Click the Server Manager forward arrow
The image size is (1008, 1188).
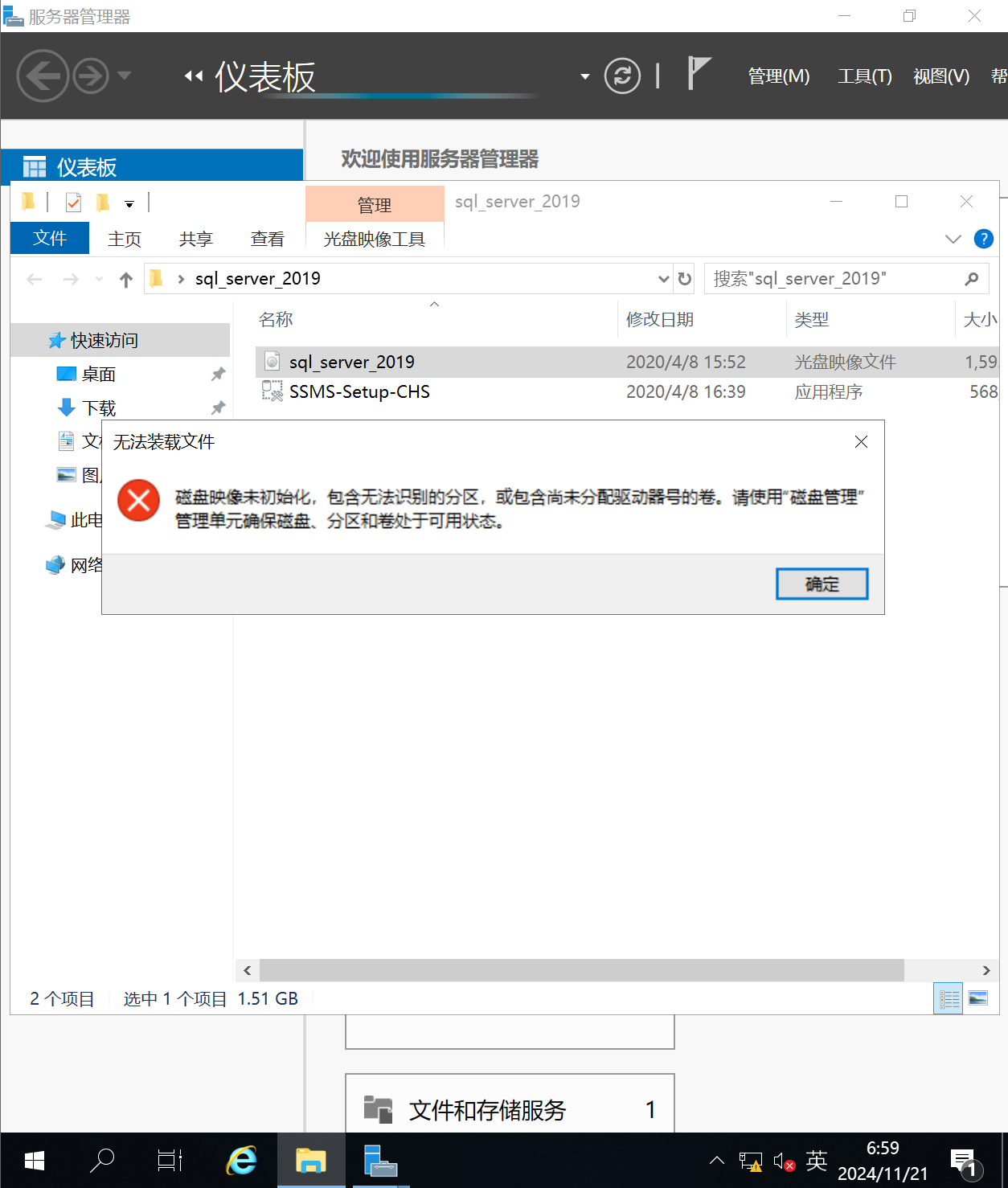(91, 76)
